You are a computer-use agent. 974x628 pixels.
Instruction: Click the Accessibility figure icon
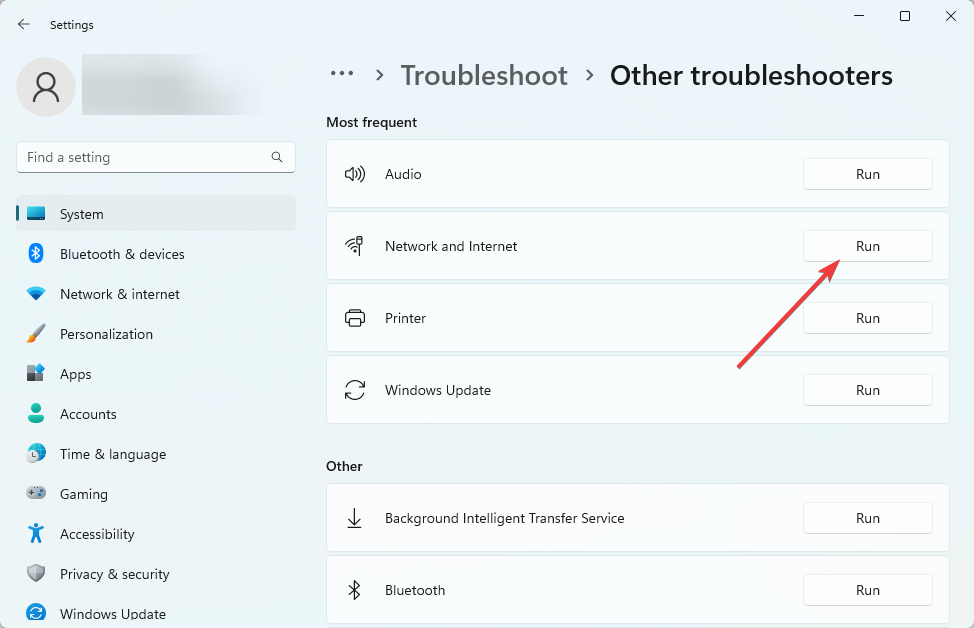click(36, 533)
